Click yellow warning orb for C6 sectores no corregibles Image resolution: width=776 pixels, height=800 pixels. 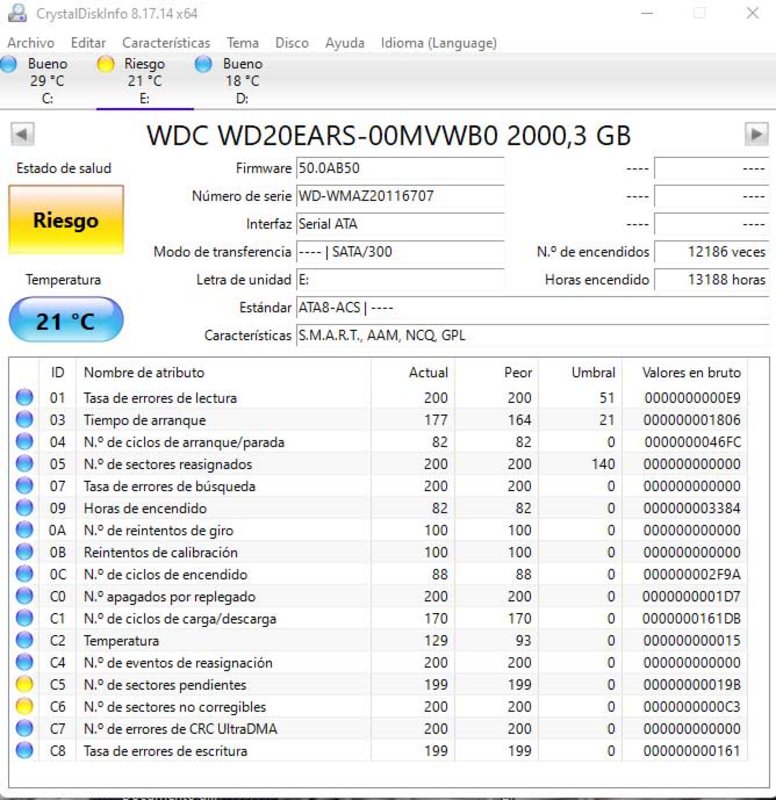coord(24,706)
